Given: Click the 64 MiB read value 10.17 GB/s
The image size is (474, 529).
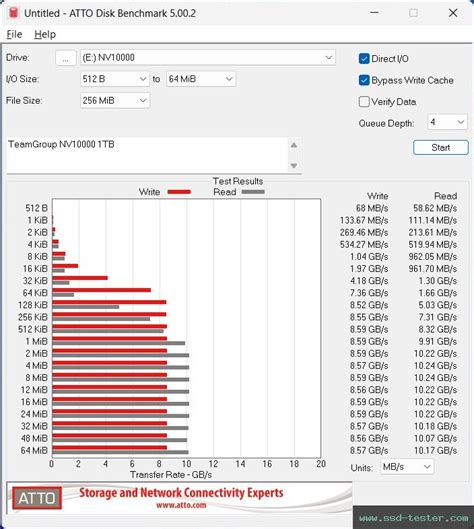Looking at the screenshot, I should tap(436, 450).
